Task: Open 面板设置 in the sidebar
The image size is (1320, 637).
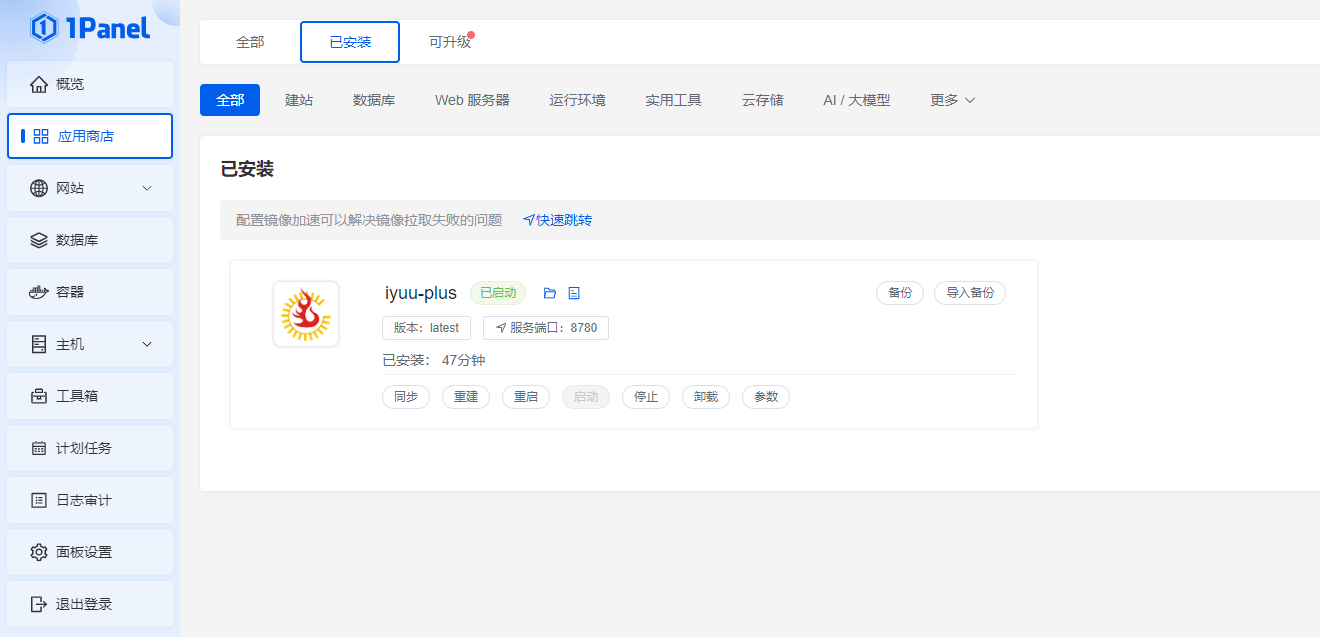Action: [90, 552]
